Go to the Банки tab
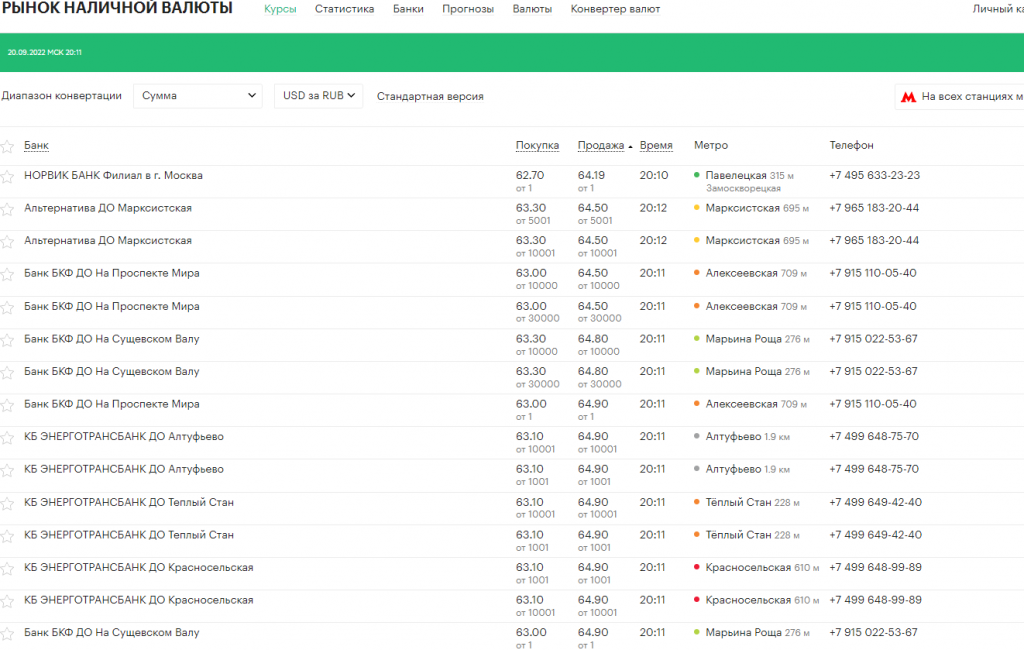The image size is (1024, 650). click(x=408, y=9)
